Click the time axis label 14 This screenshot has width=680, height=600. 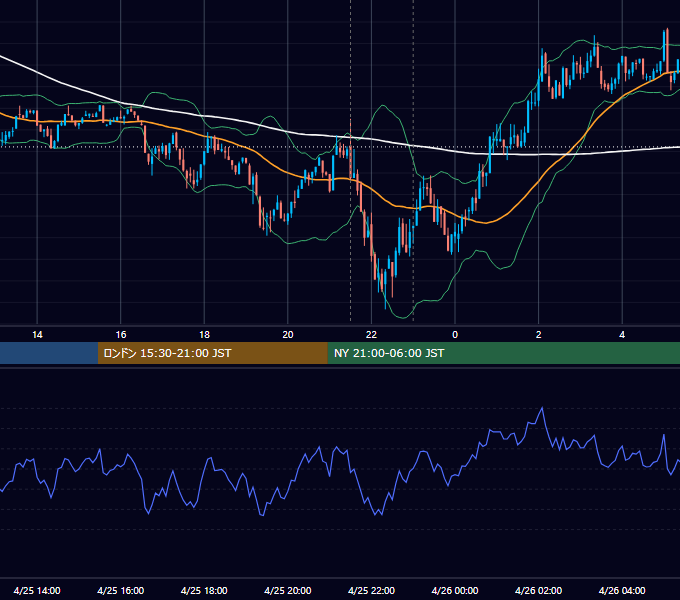point(37,335)
